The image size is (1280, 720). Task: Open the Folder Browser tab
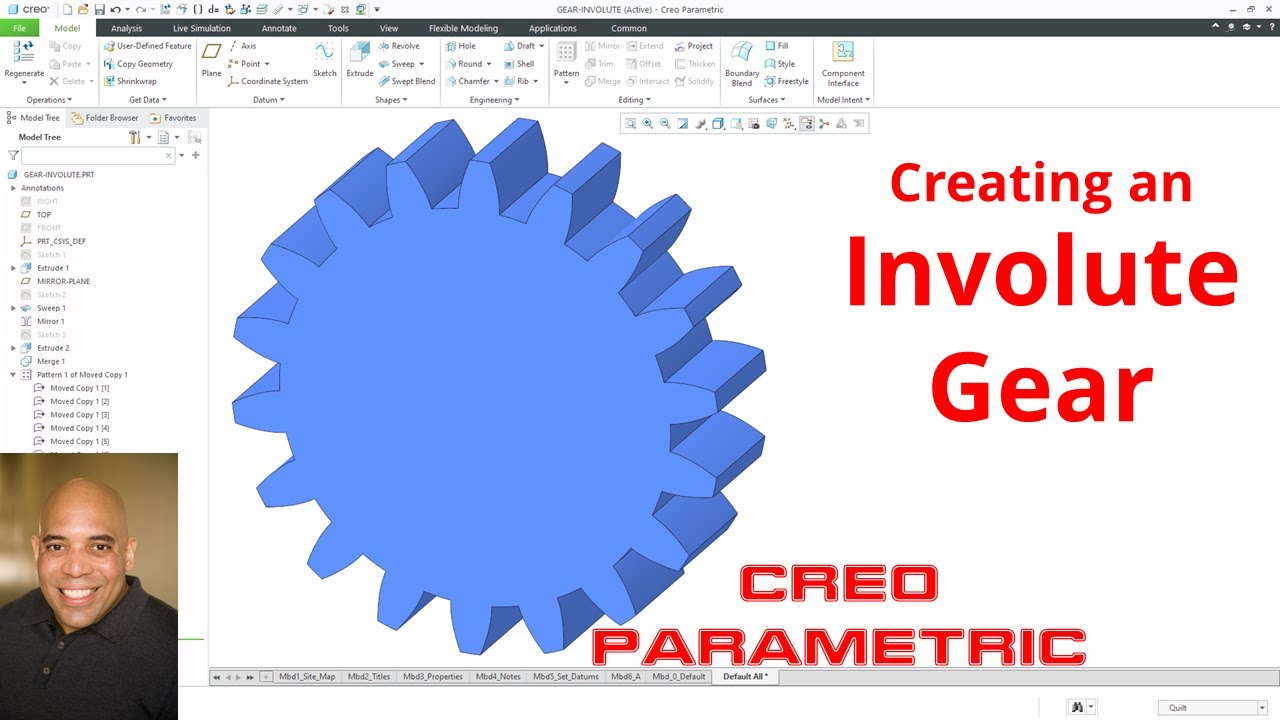pyautogui.click(x=104, y=118)
